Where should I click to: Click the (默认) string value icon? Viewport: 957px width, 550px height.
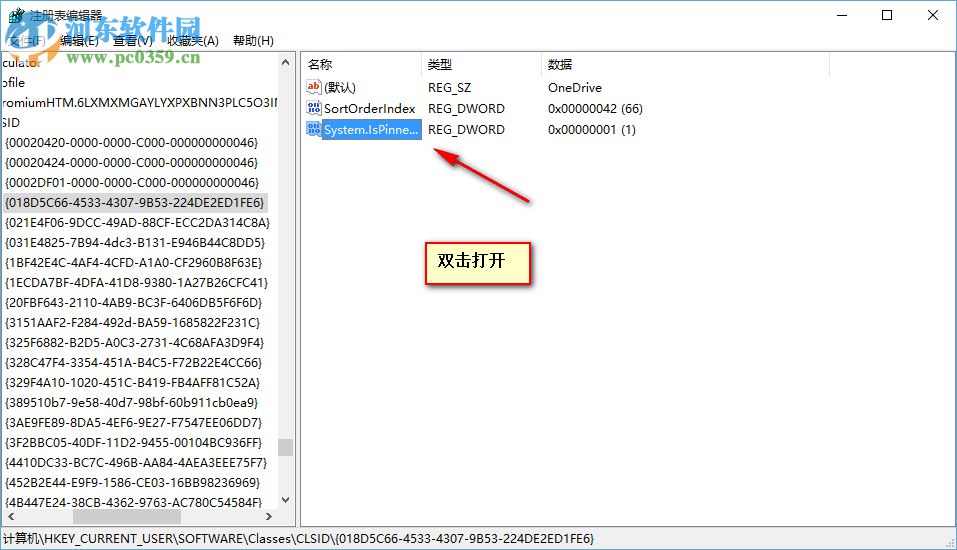coord(314,87)
